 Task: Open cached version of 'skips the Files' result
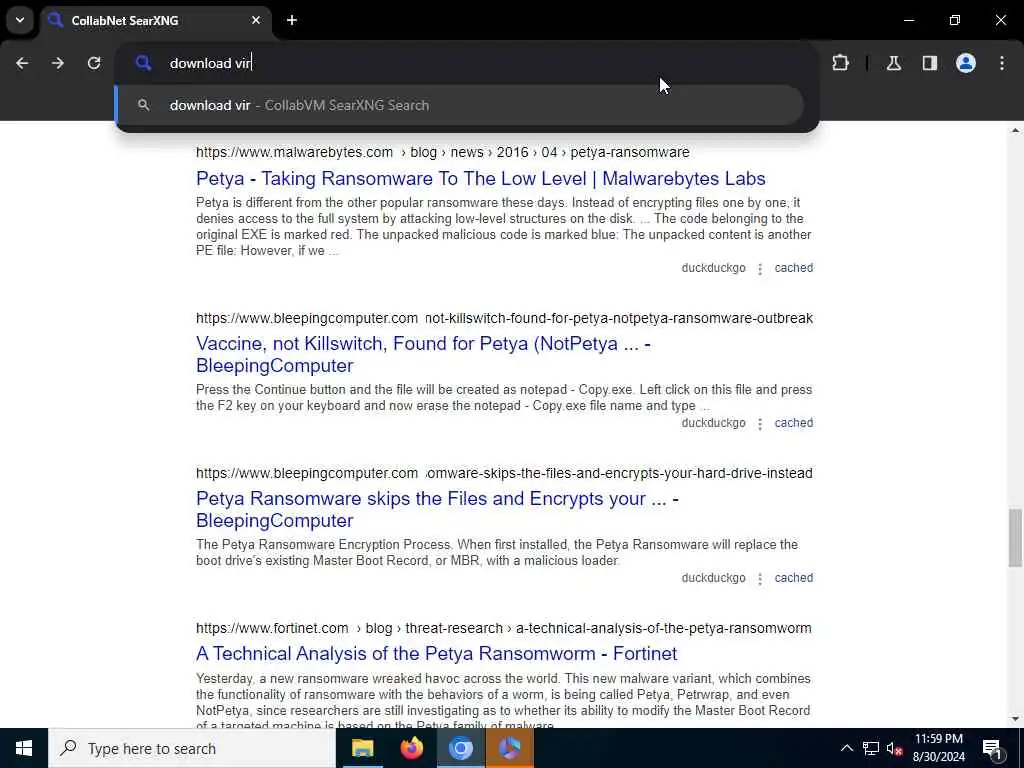(793, 578)
